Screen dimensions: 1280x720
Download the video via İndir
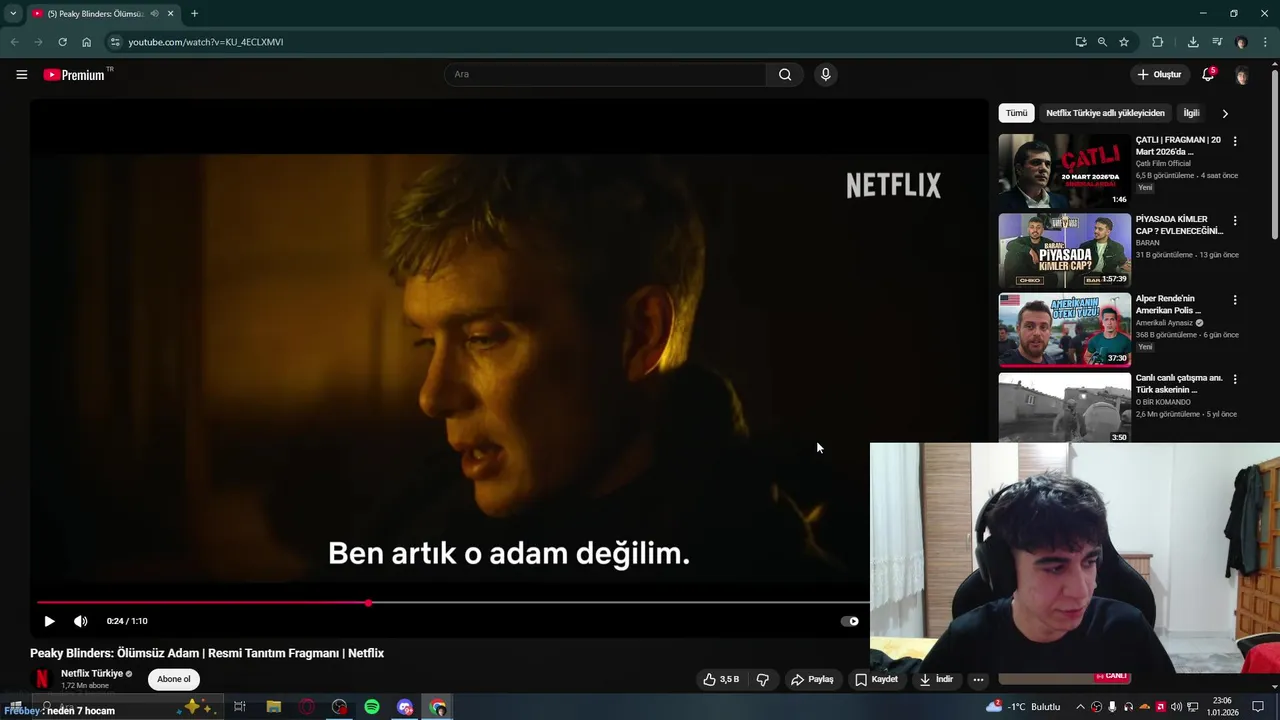936,679
